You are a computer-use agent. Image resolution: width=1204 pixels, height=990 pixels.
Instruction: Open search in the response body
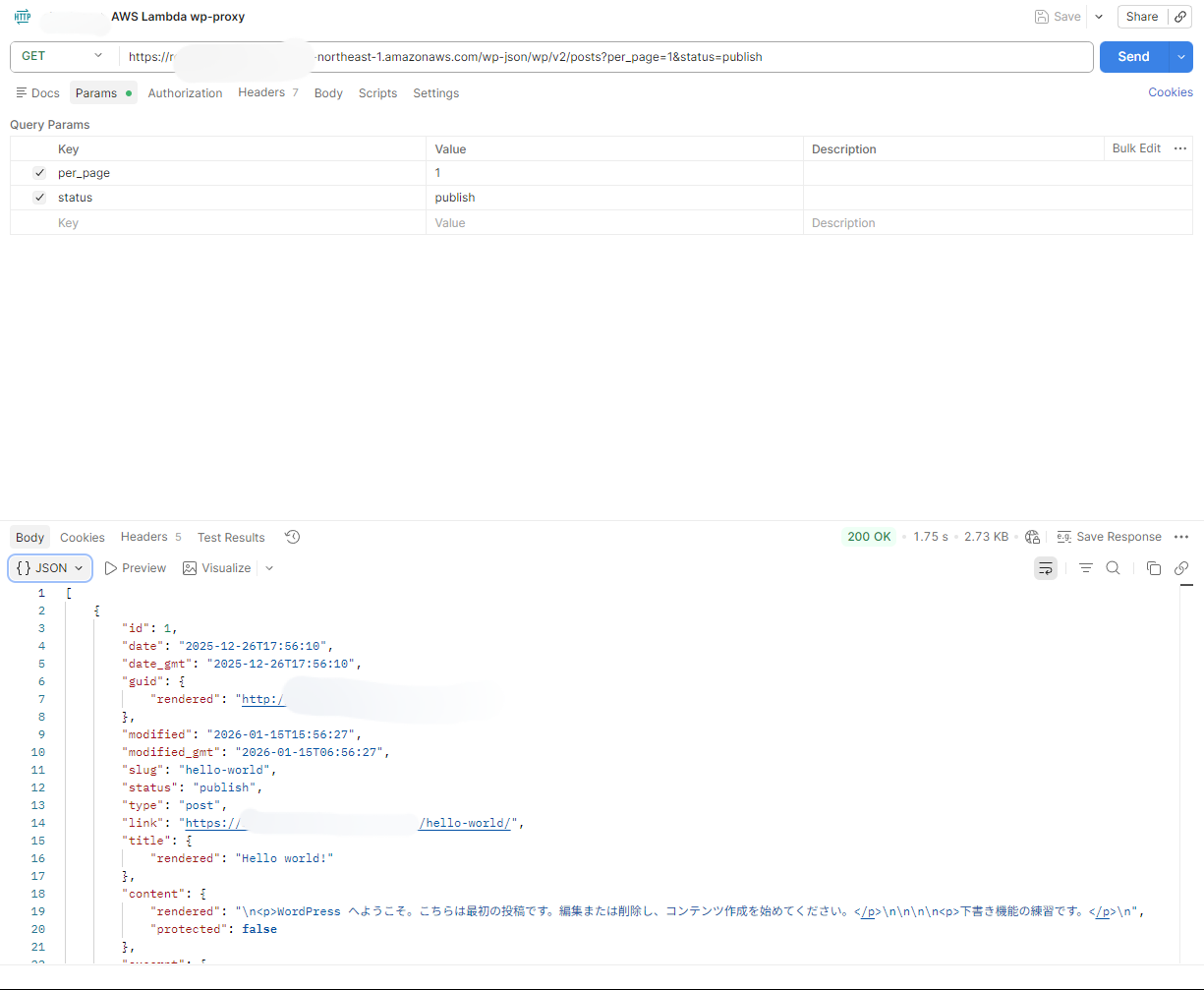pos(1113,568)
